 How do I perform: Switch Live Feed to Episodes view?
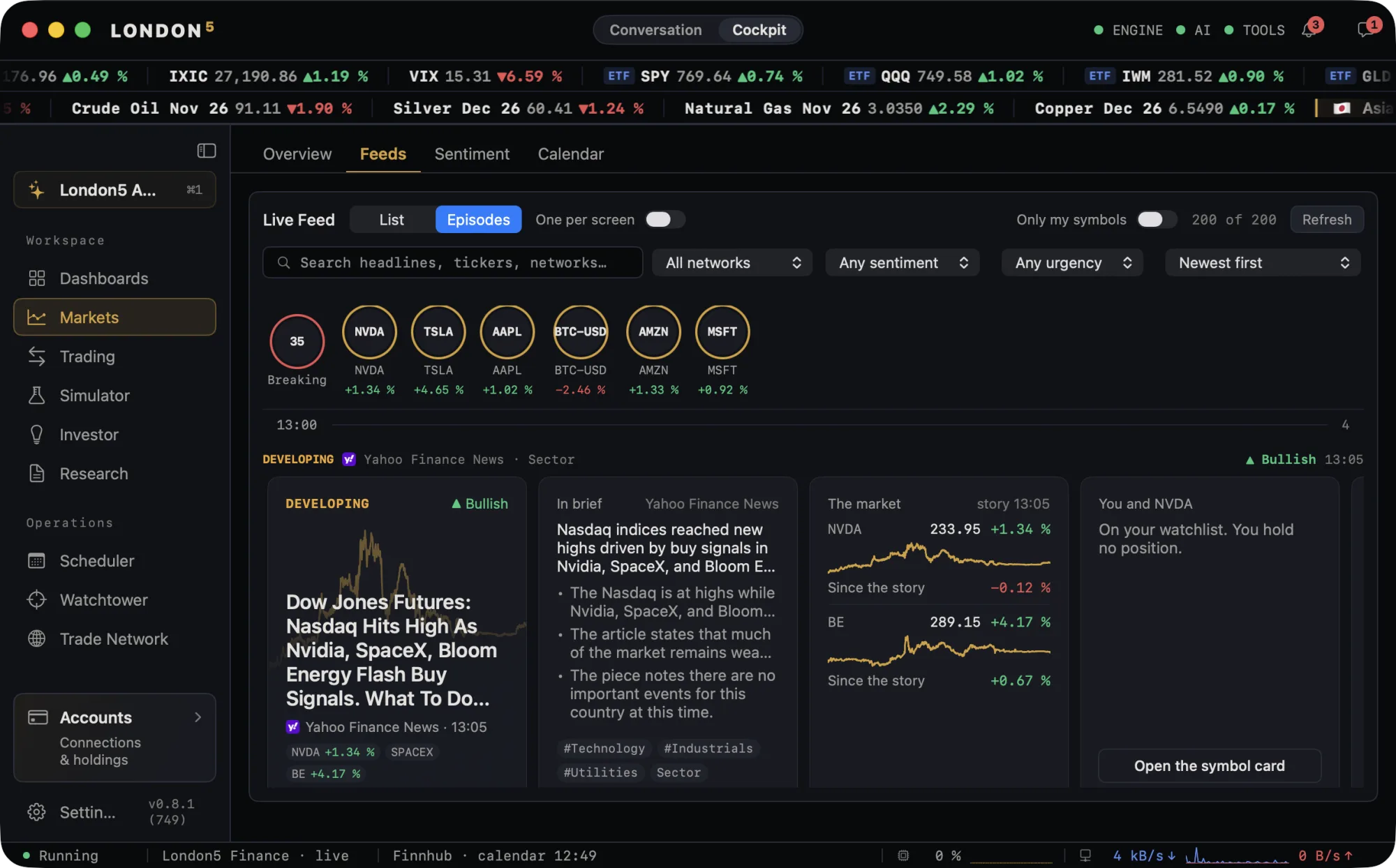(x=478, y=220)
